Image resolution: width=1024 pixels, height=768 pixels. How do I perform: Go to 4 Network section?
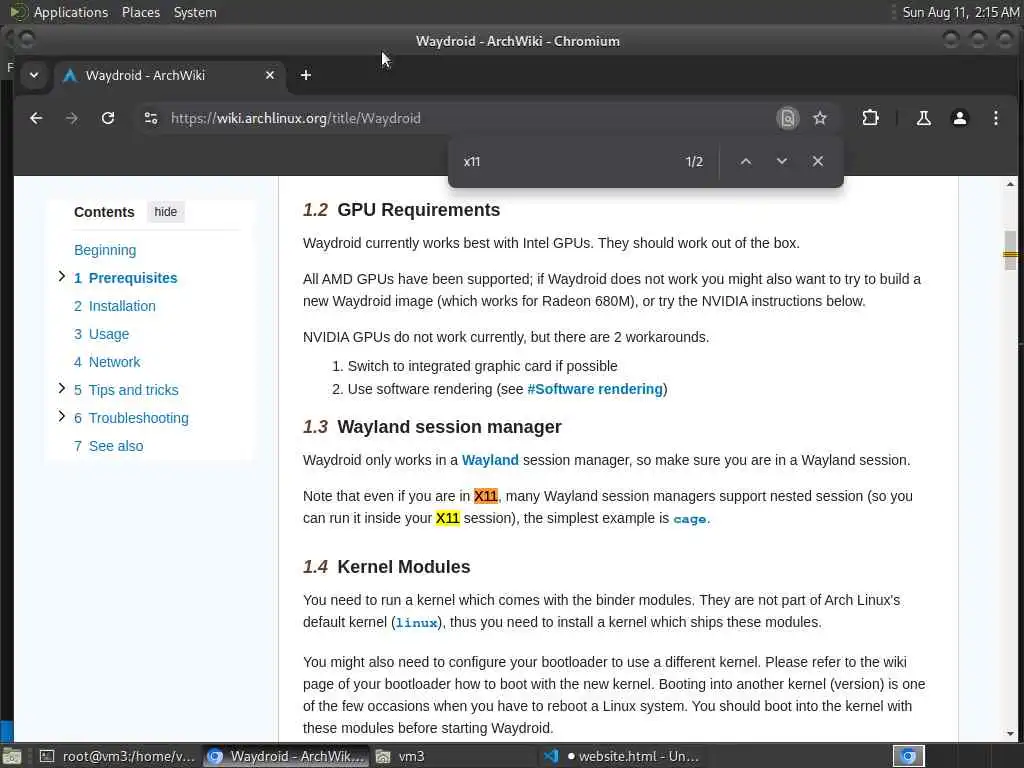pyautogui.click(x=107, y=362)
